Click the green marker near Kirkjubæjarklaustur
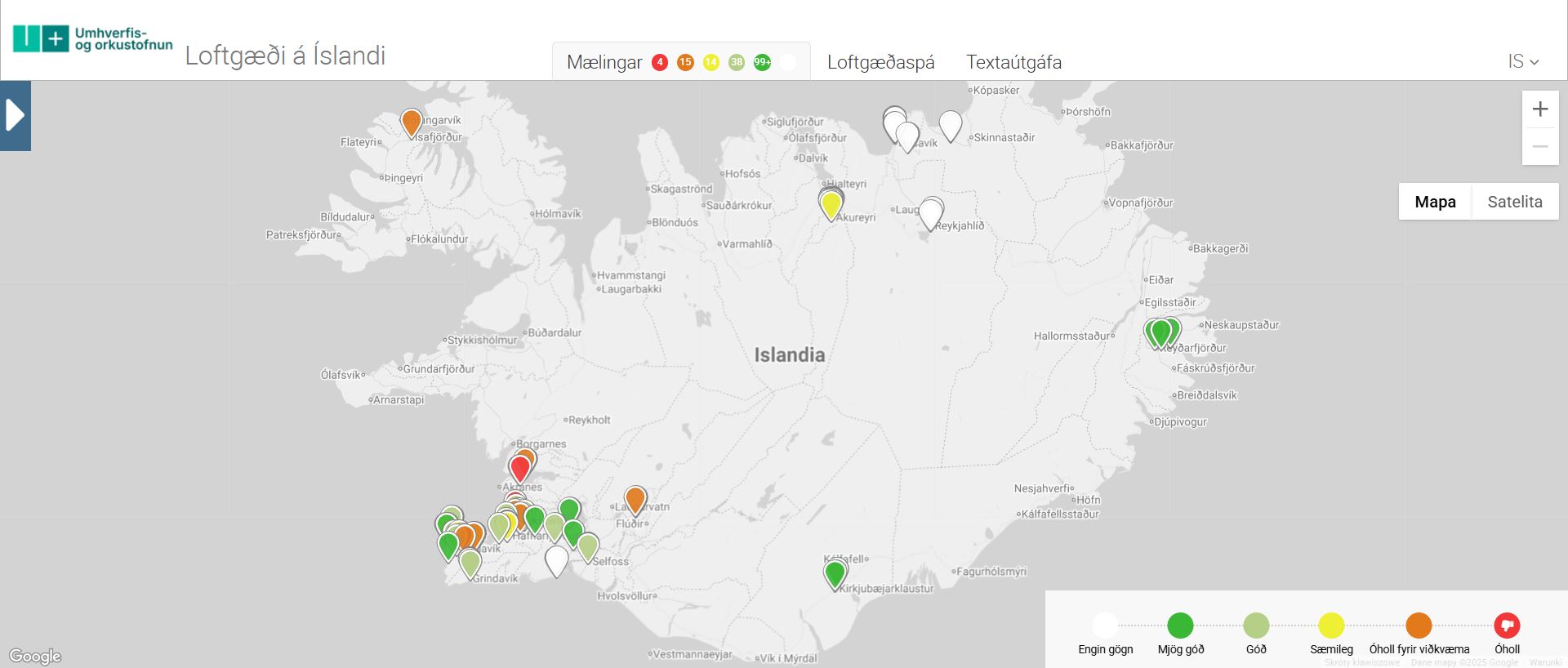 click(835, 573)
